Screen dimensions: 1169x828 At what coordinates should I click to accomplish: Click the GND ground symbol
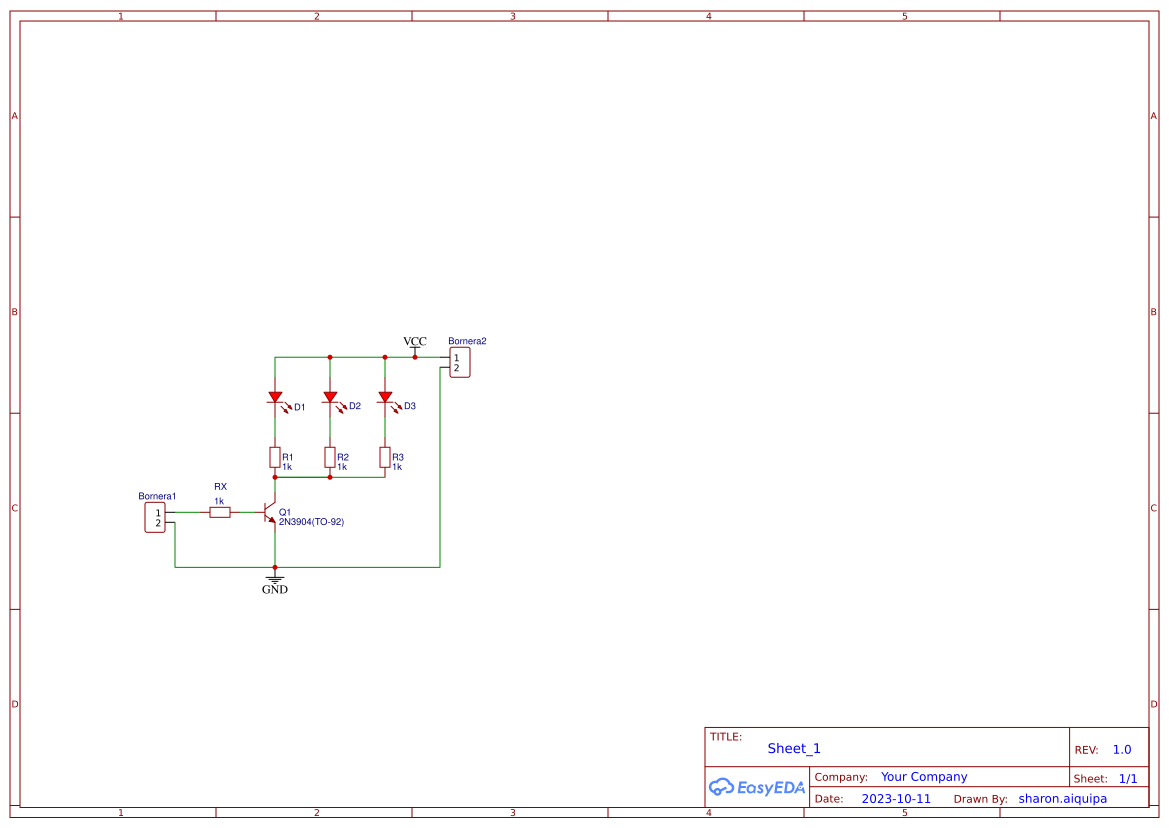click(275, 577)
